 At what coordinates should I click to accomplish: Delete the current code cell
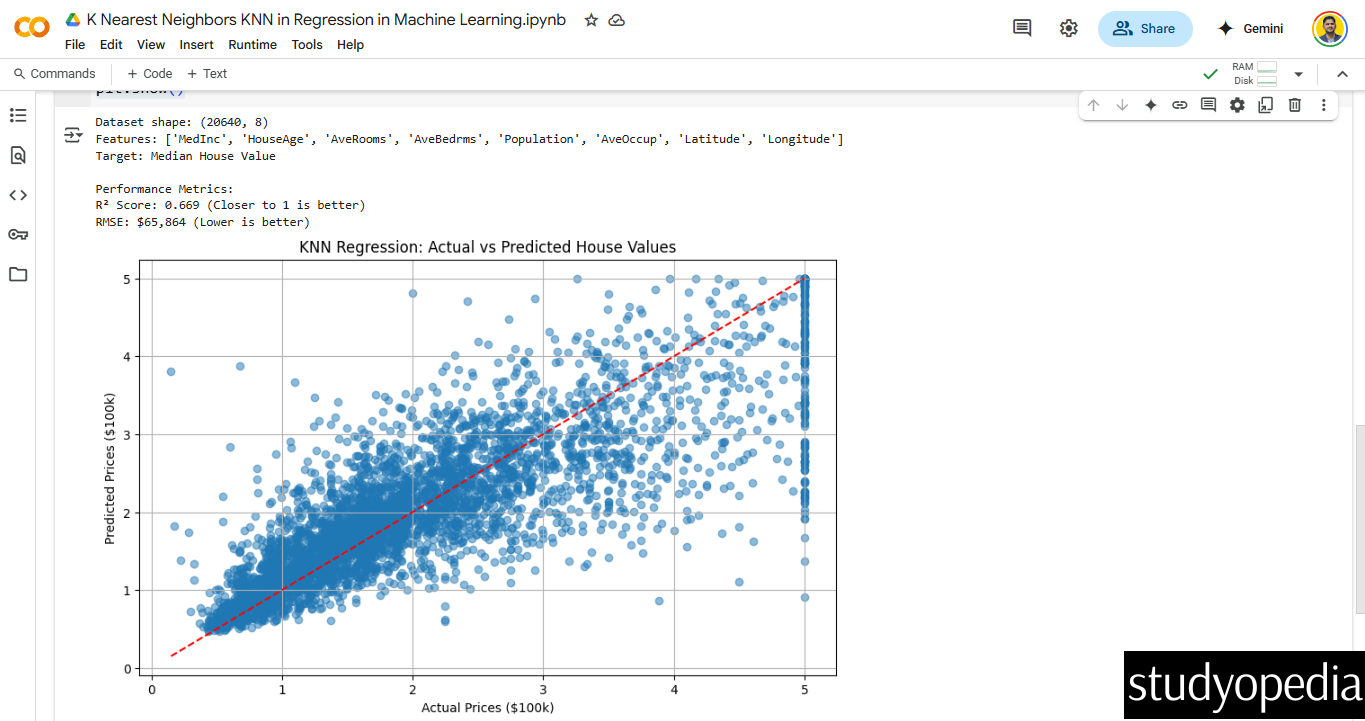(x=1294, y=105)
